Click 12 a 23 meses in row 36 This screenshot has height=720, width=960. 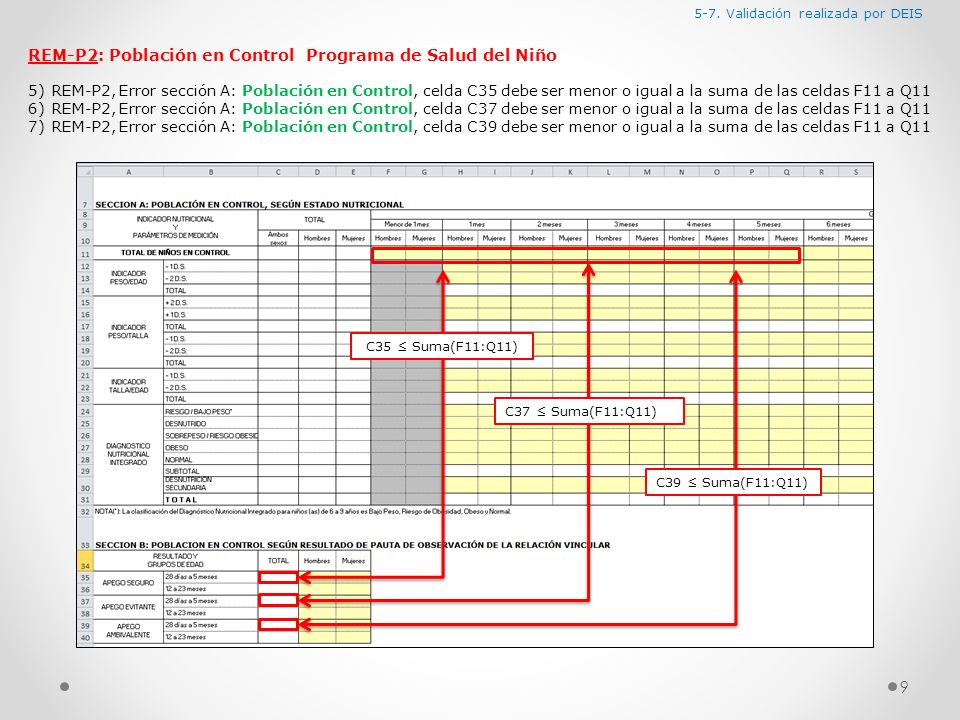pos(186,588)
